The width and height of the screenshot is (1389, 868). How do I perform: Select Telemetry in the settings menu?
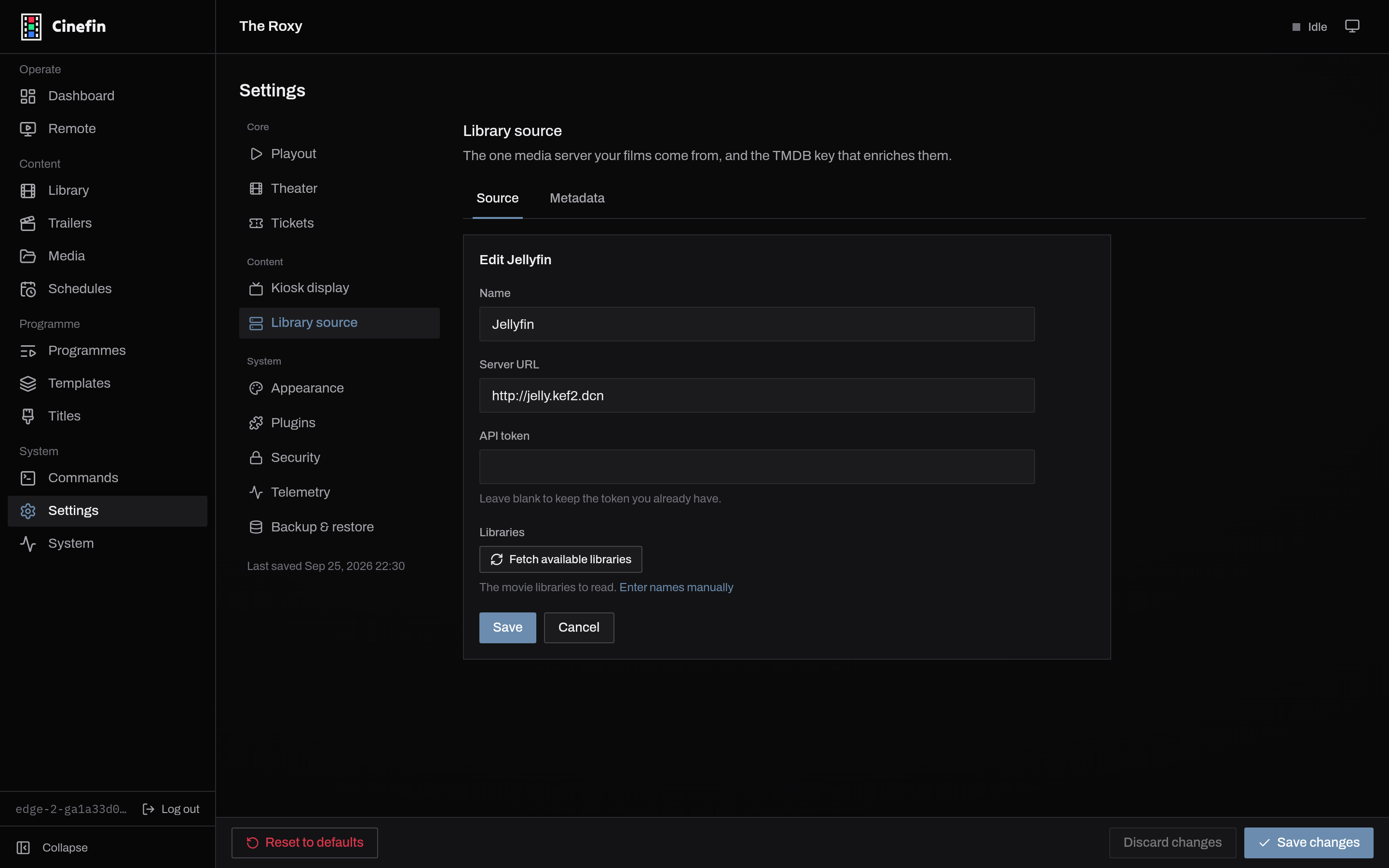click(x=339, y=492)
